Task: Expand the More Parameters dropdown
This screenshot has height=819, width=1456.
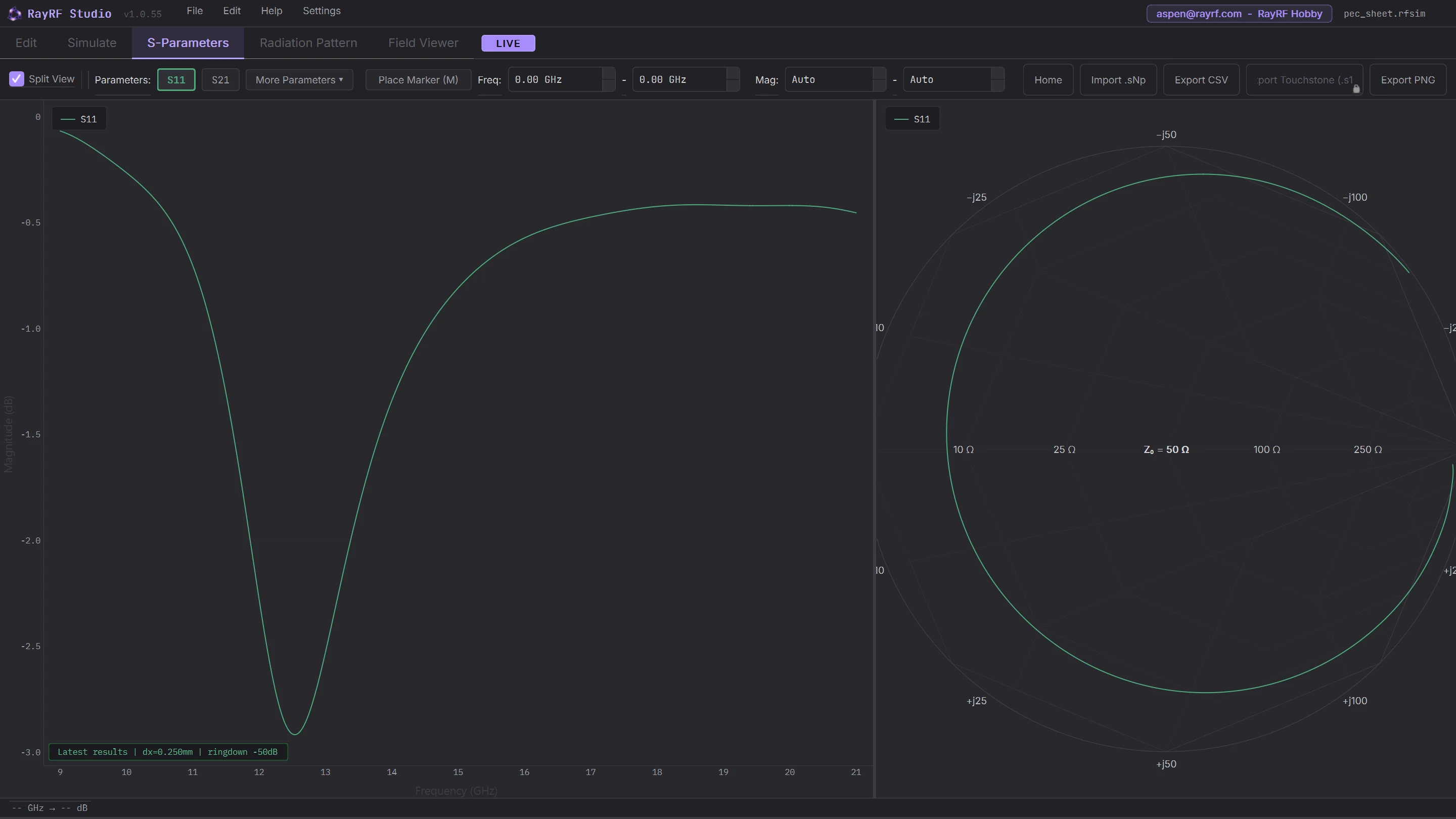Action: click(299, 80)
